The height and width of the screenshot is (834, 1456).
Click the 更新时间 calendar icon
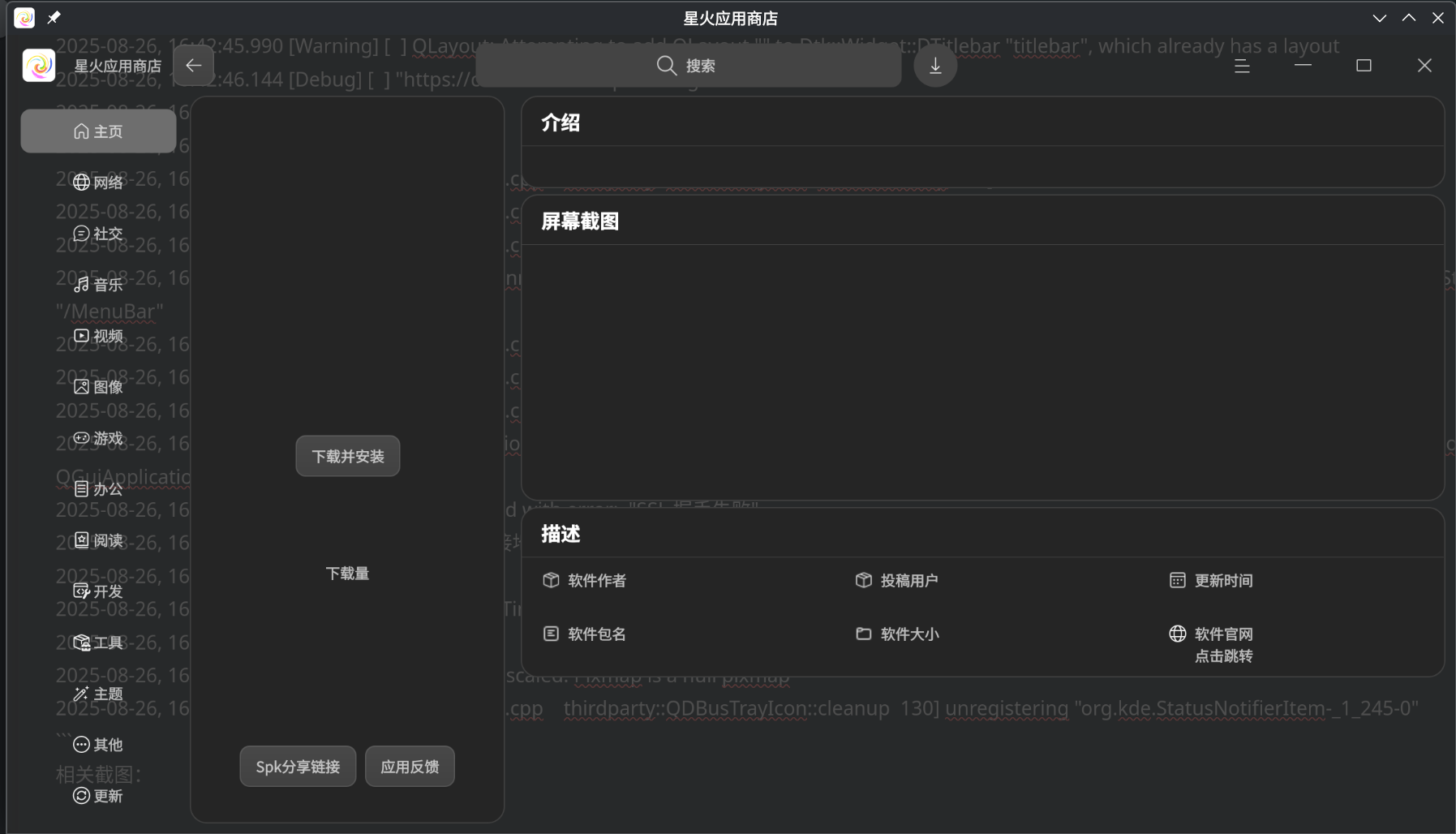tap(1178, 580)
